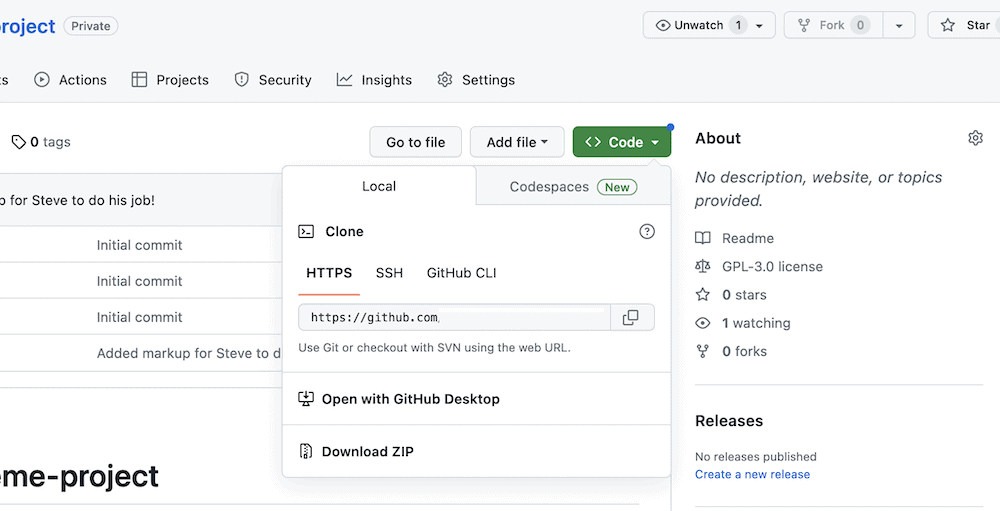
Task: Unwatch the repository
Action: point(698,25)
